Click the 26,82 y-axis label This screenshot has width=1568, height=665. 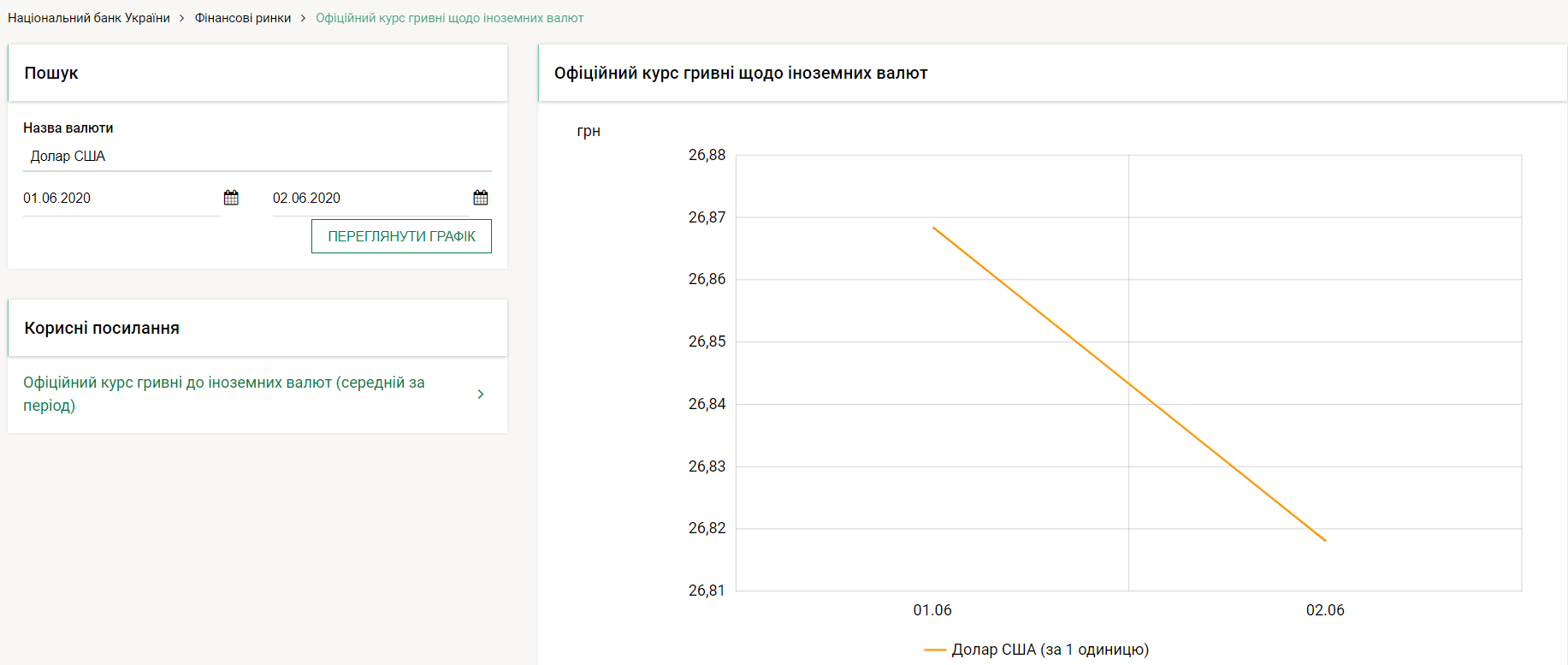tap(707, 528)
